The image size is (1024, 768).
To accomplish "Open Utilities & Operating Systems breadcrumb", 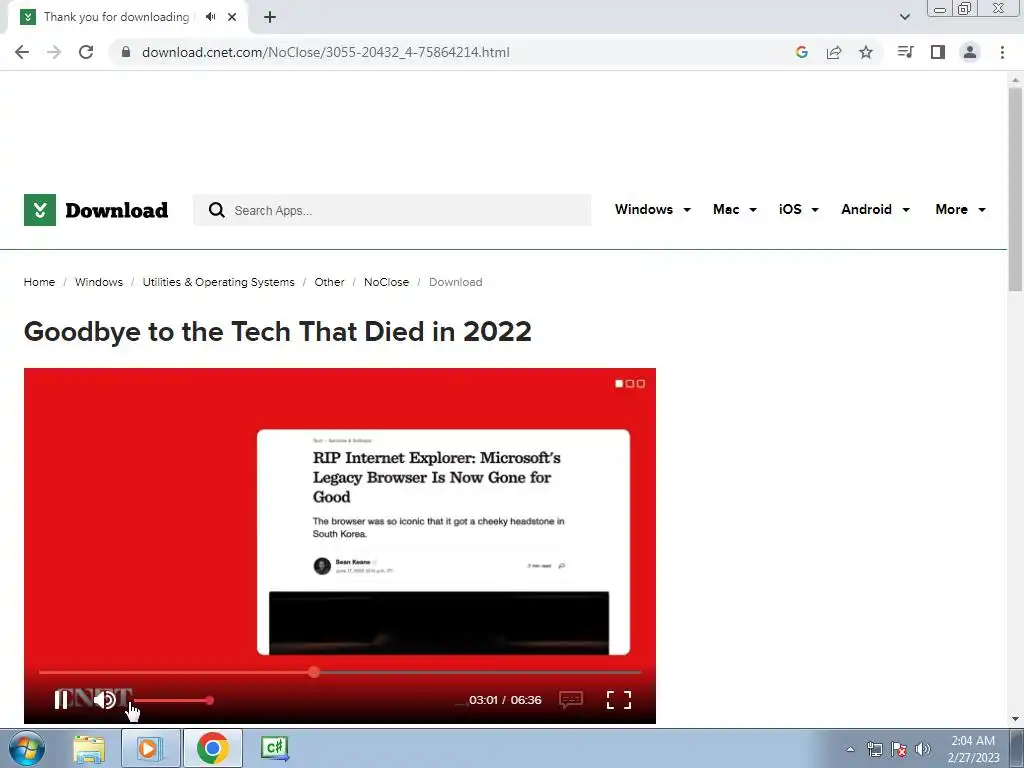I will coord(218,282).
